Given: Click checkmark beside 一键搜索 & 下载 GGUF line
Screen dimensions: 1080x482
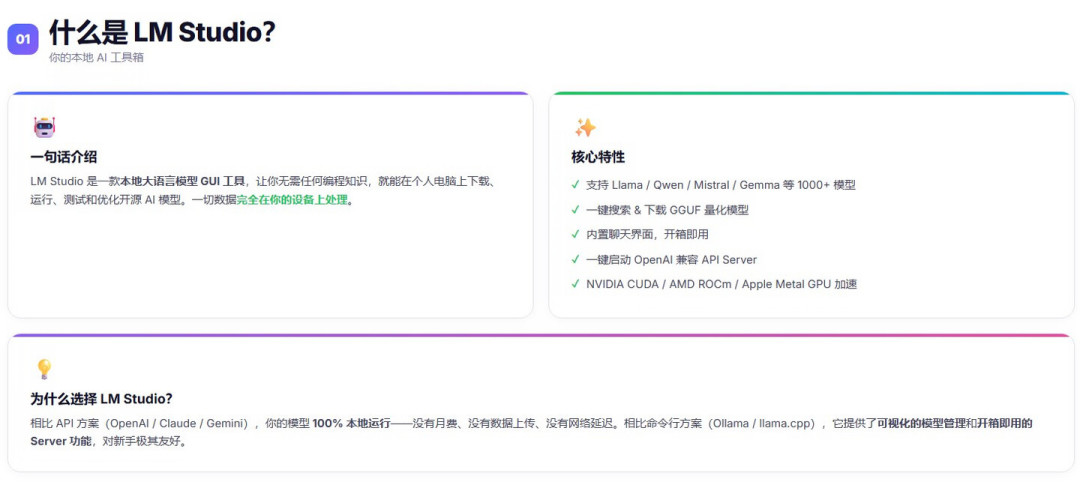Looking at the screenshot, I should [x=575, y=209].
